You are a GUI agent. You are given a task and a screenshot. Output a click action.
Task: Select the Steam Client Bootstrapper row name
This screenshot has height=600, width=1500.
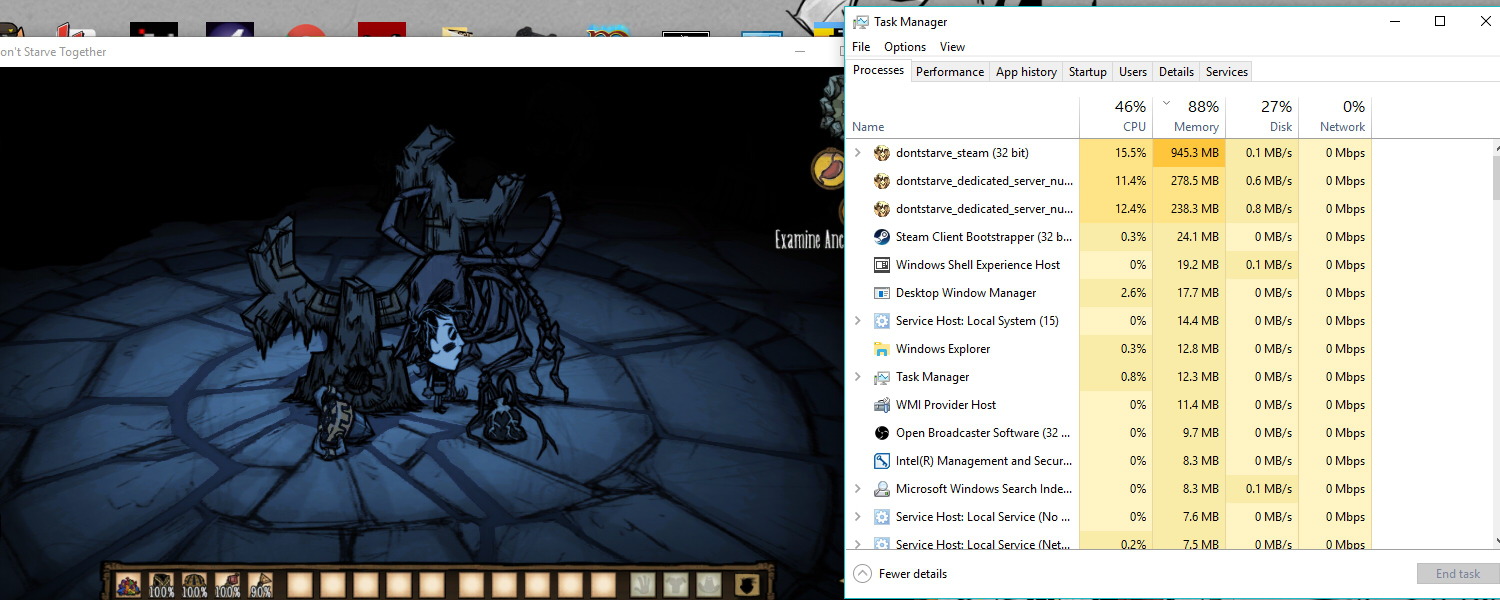(984, 237)
